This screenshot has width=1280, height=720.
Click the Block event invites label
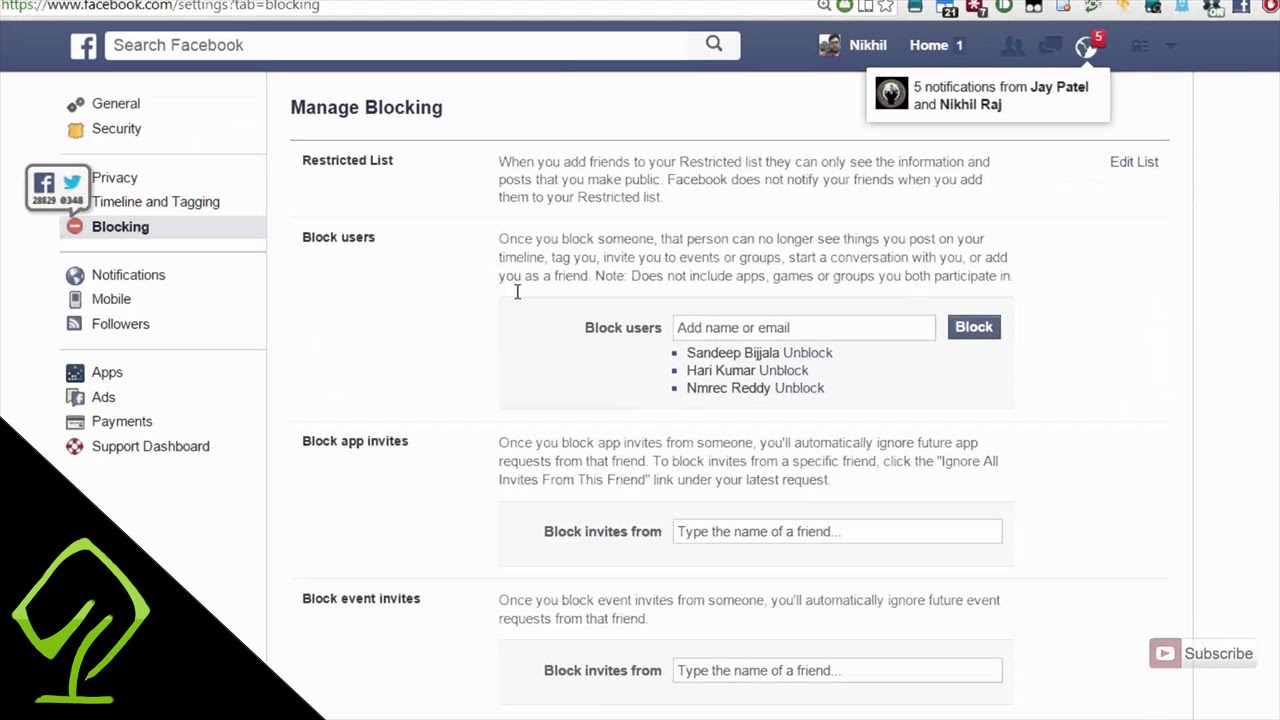tap(361, 599)
